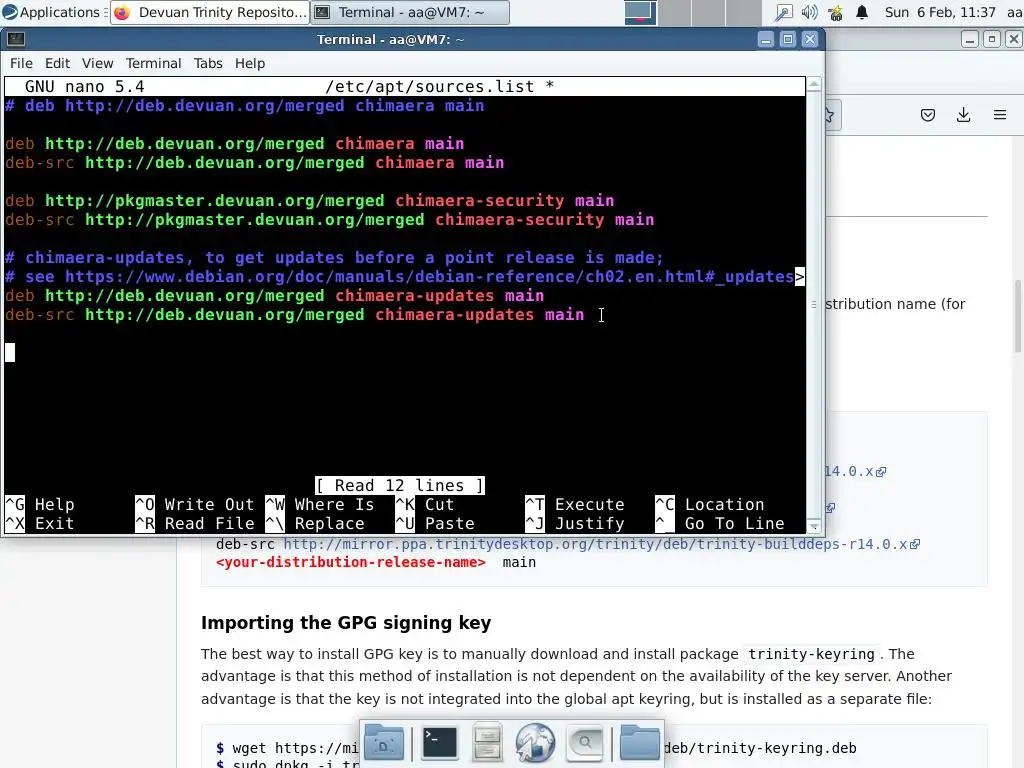This screenshot has width=1024, height=768.
Task: Click terminal scrollbar down arrow
Action: click(x=814, y=526)
